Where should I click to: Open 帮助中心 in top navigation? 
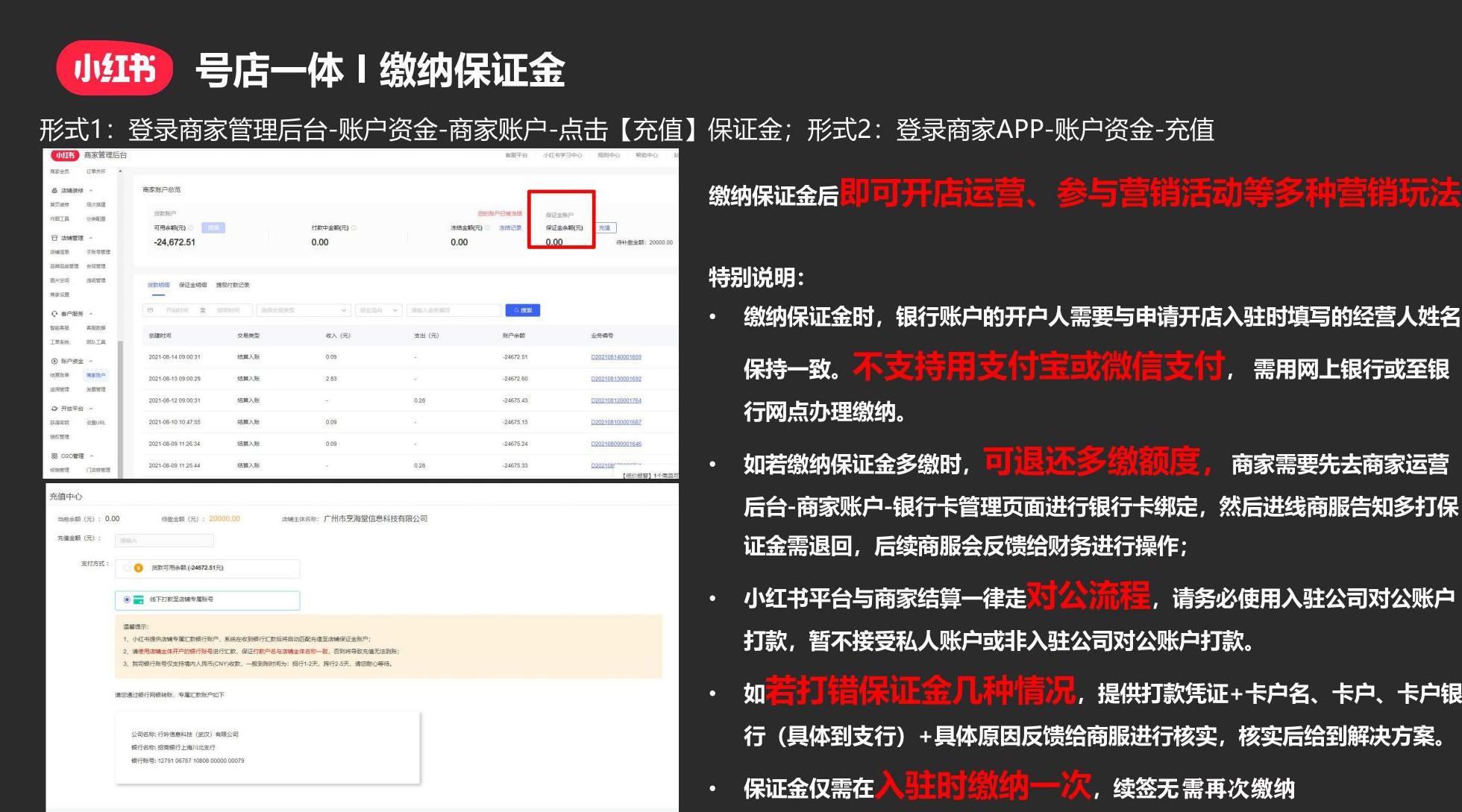(x=647, y=155)
